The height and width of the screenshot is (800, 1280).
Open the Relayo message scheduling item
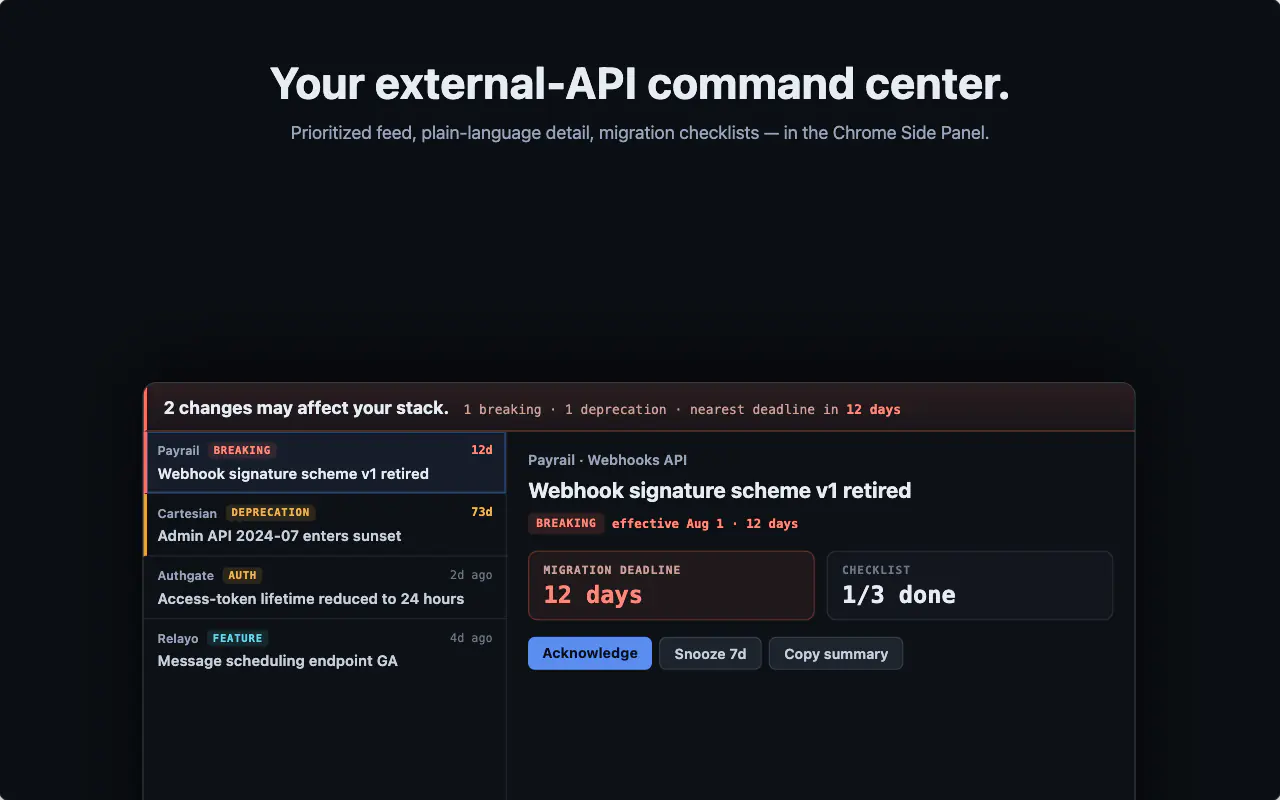pyautogui.click(x=325, y=649)
